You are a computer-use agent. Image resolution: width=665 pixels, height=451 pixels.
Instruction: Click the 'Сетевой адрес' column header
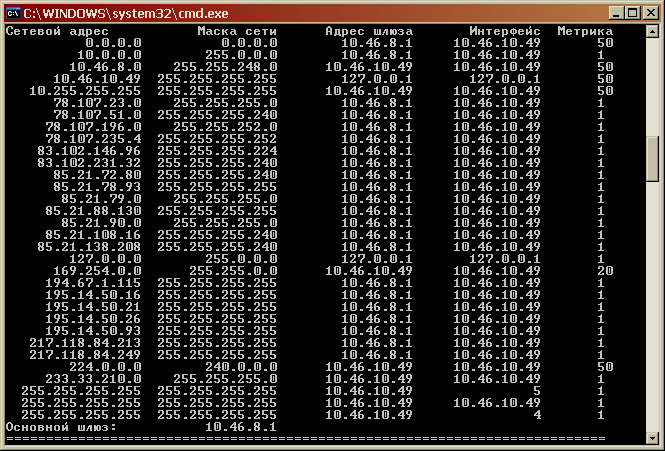point(50,31)
